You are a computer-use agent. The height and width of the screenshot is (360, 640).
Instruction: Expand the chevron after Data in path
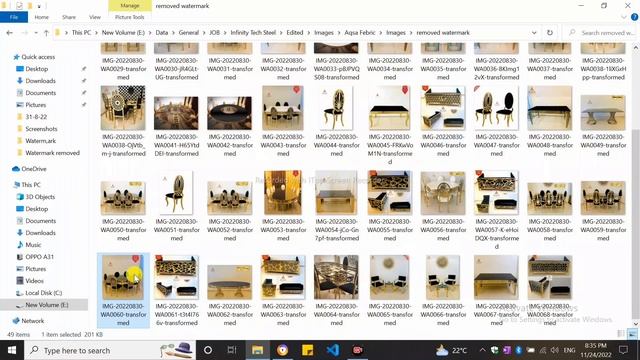click(x=173, y=33)
